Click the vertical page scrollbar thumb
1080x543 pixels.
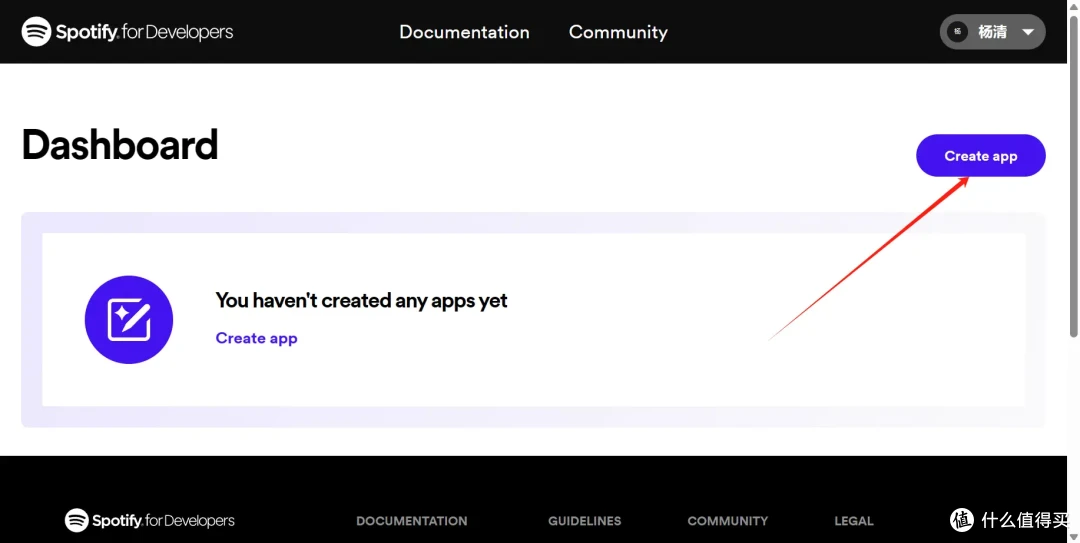[x=1073, y=176]
